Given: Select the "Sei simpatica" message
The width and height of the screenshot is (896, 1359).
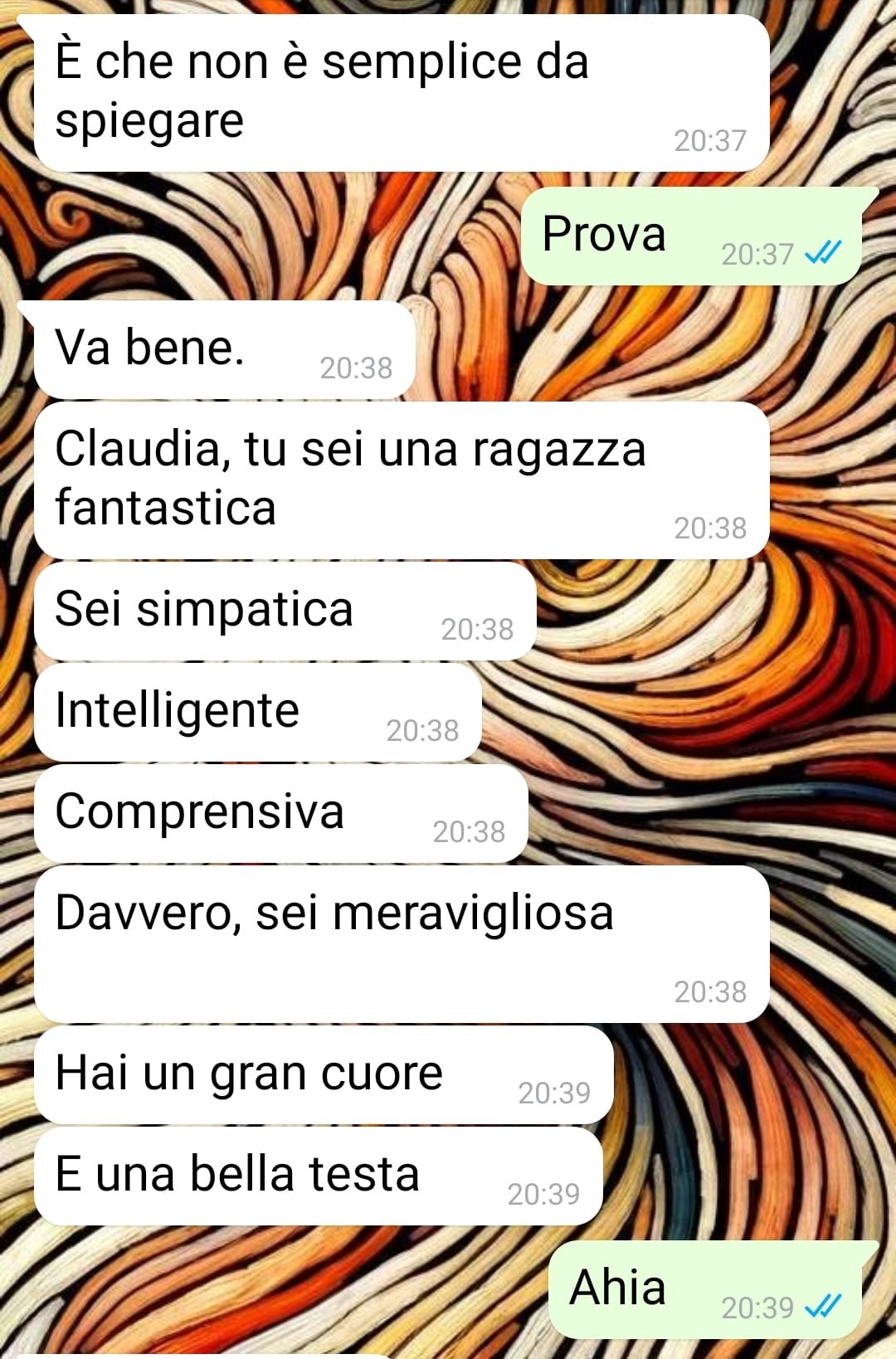Looking at the screenshot, I should point(285,611).
